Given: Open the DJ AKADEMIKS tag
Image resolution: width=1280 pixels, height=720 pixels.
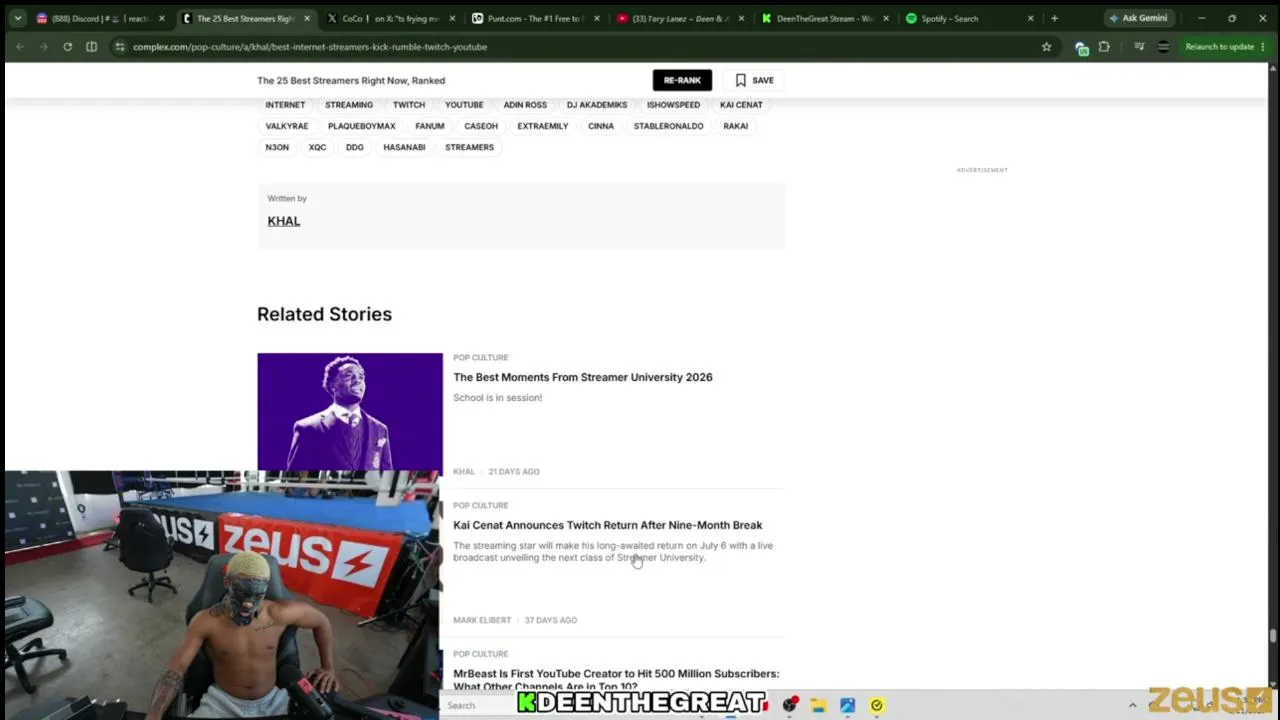Looking at the screenshot, I should (597, 105).
